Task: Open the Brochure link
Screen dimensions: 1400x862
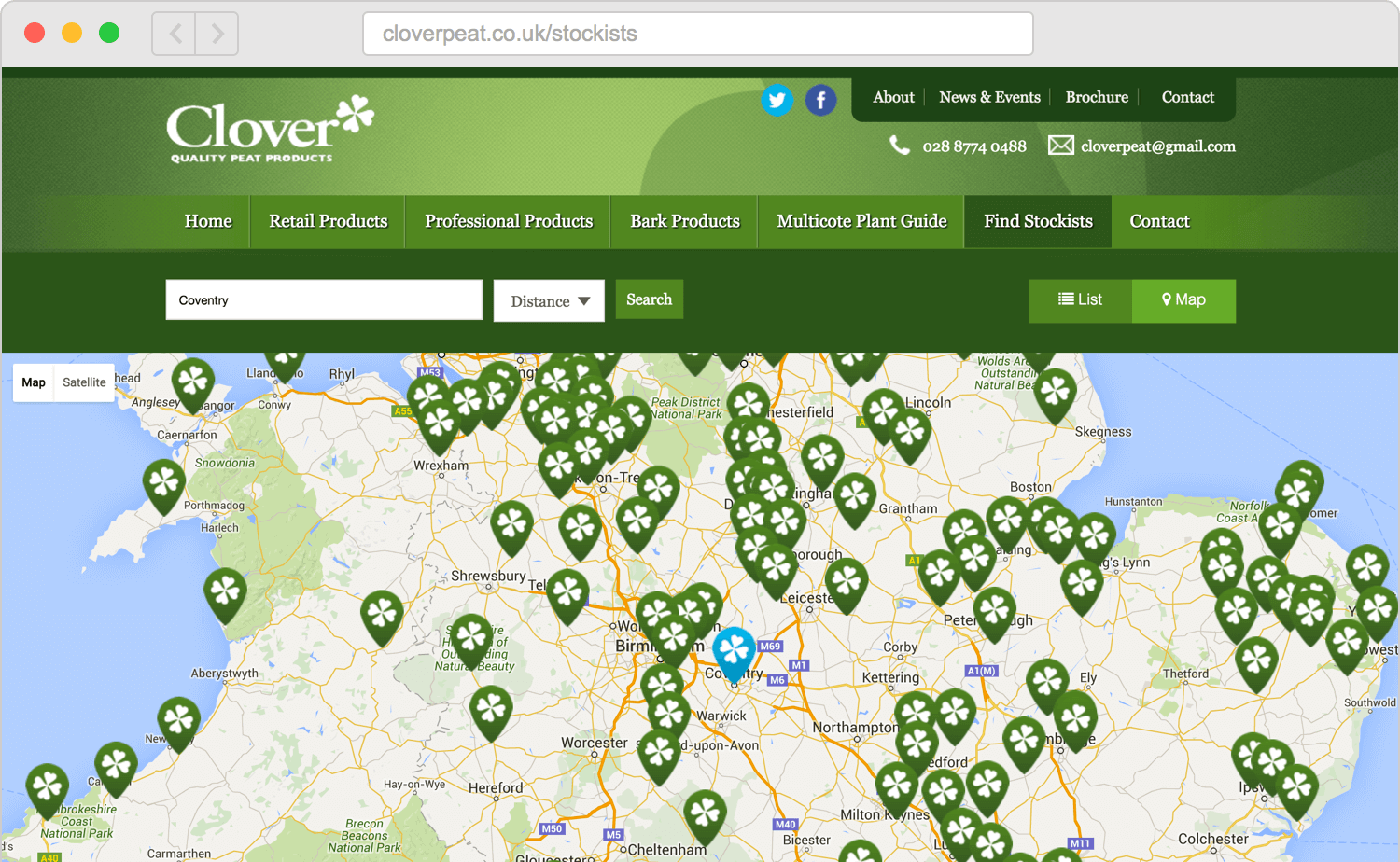Action: [1097, 97]
